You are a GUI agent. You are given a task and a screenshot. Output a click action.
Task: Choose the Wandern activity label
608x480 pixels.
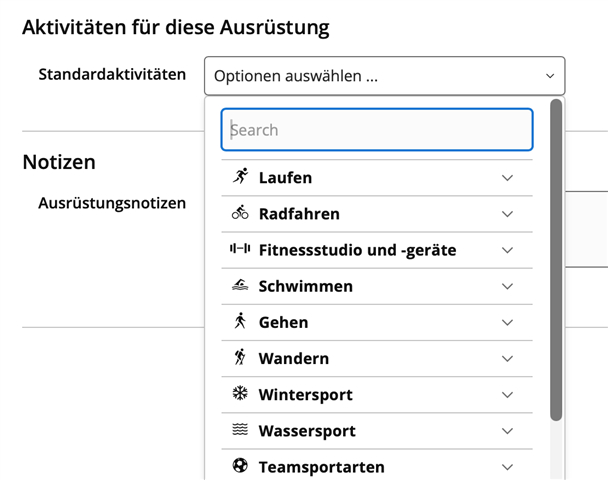293,358
